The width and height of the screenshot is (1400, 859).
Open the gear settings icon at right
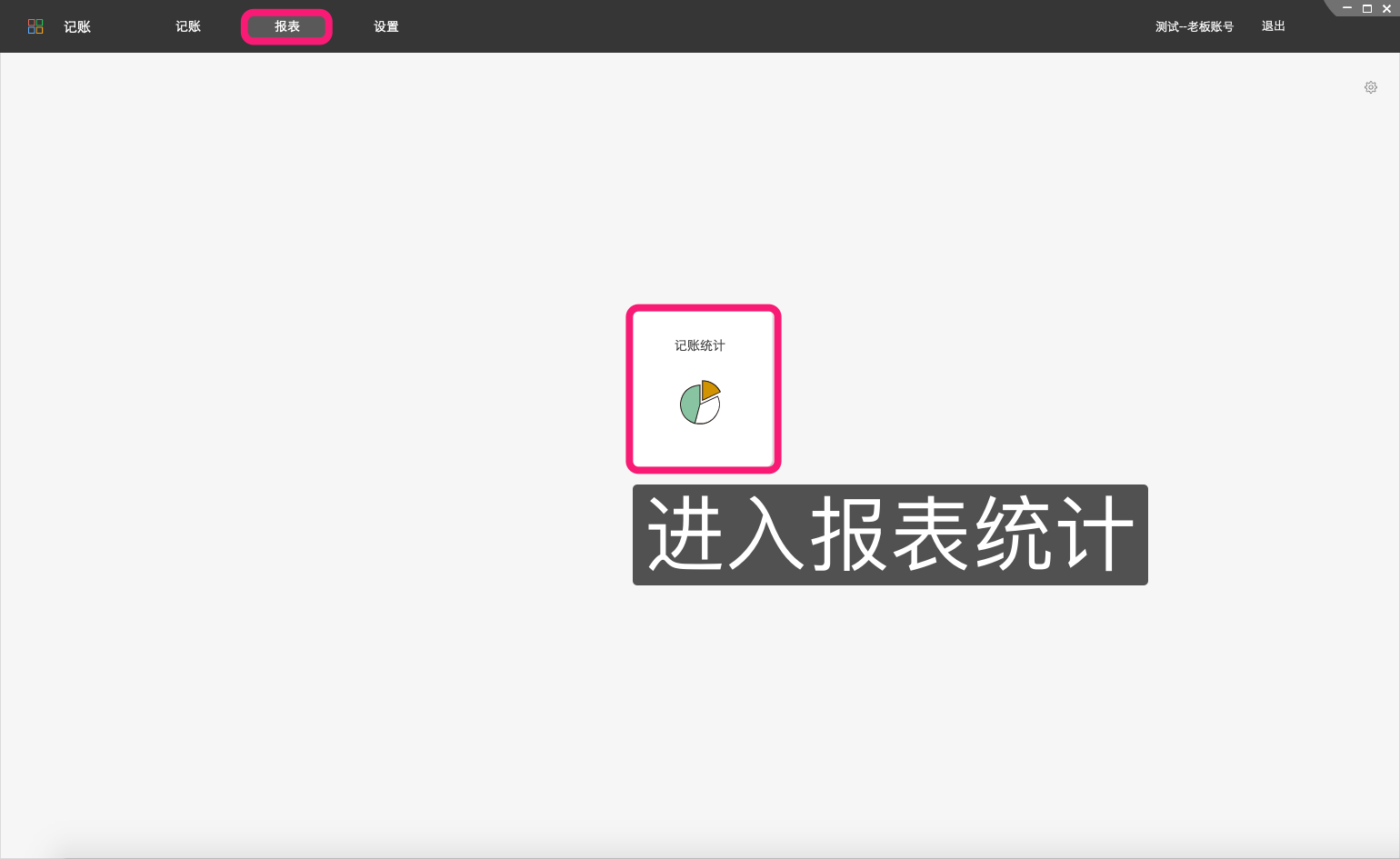[x=1371, y=87]
